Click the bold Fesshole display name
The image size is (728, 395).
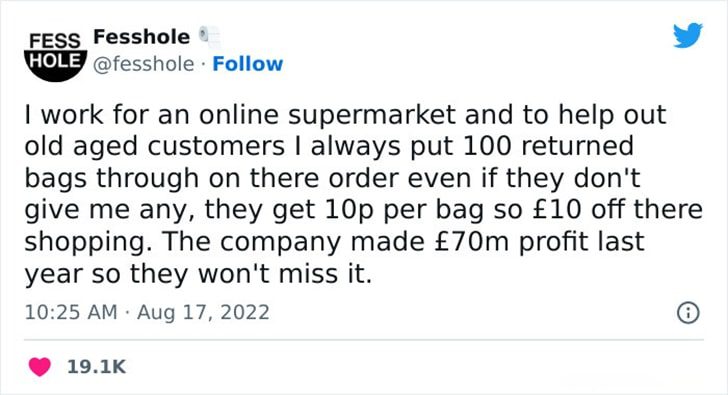coord(142,37)
